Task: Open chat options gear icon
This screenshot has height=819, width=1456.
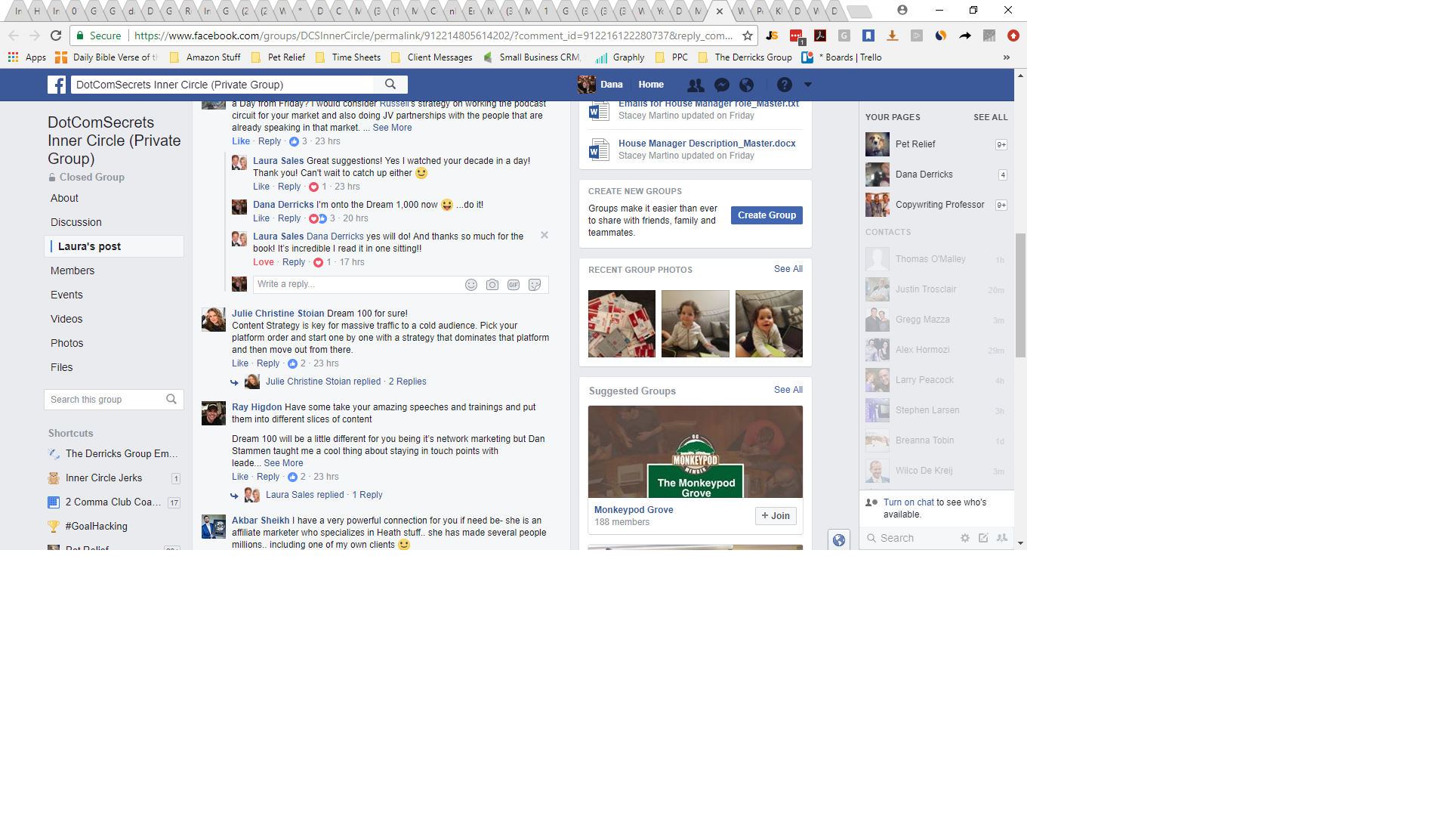Action: coord(964,538)
